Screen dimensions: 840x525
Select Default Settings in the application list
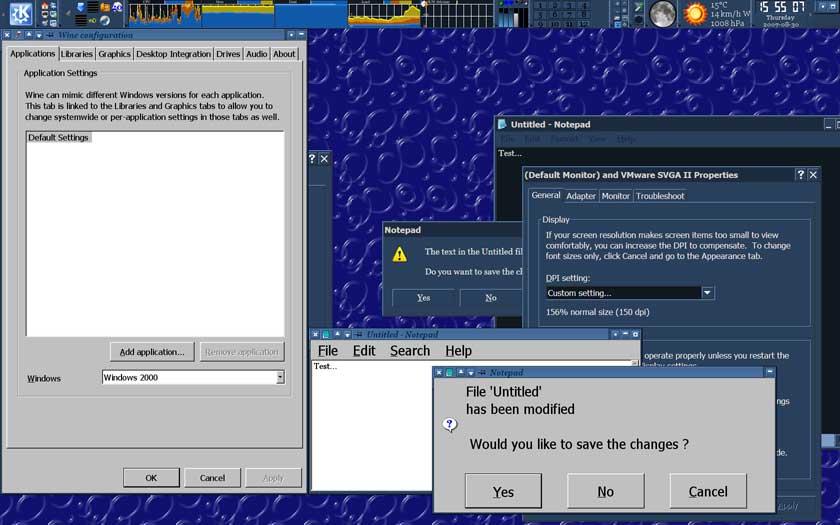click(x=59, y=138)
